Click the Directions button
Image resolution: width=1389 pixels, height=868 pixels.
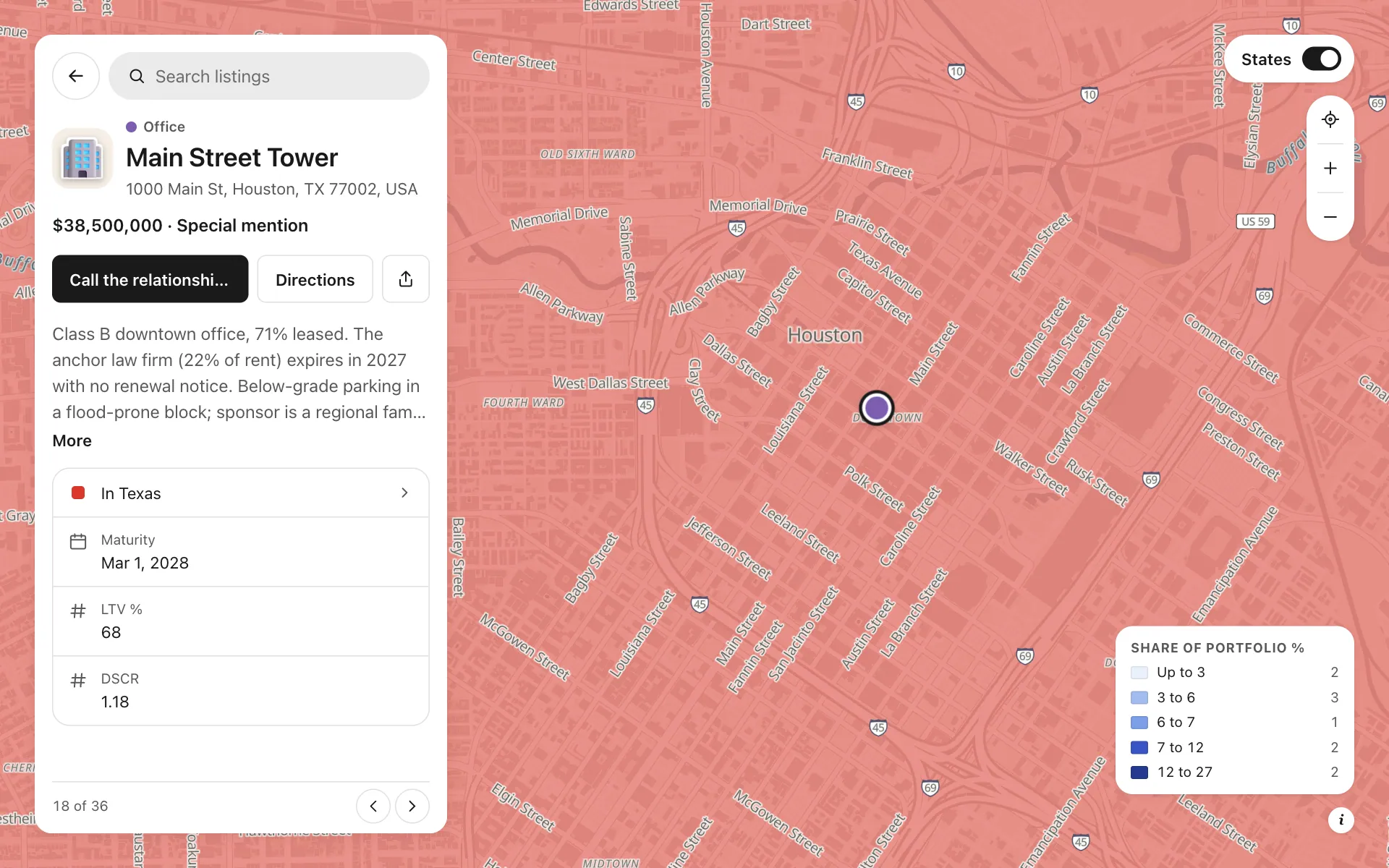(x=315, y=279)
